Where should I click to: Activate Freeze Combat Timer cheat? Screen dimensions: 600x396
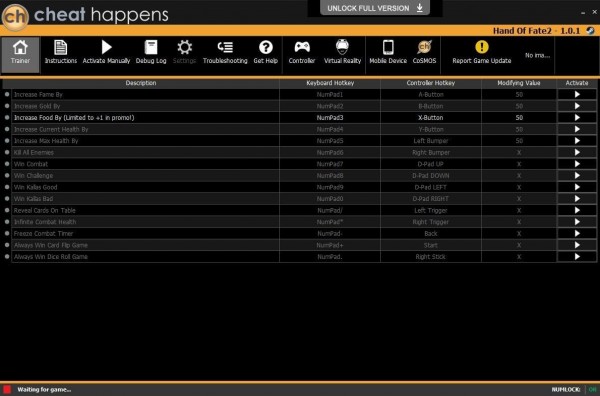pos(577,233)
